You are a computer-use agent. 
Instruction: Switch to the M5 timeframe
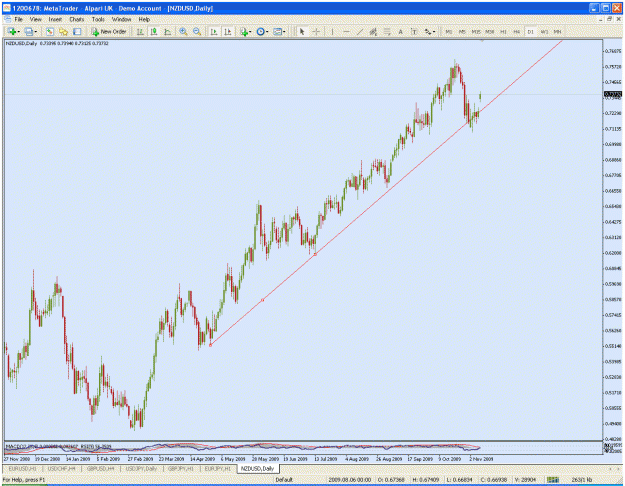coord(462,31)
